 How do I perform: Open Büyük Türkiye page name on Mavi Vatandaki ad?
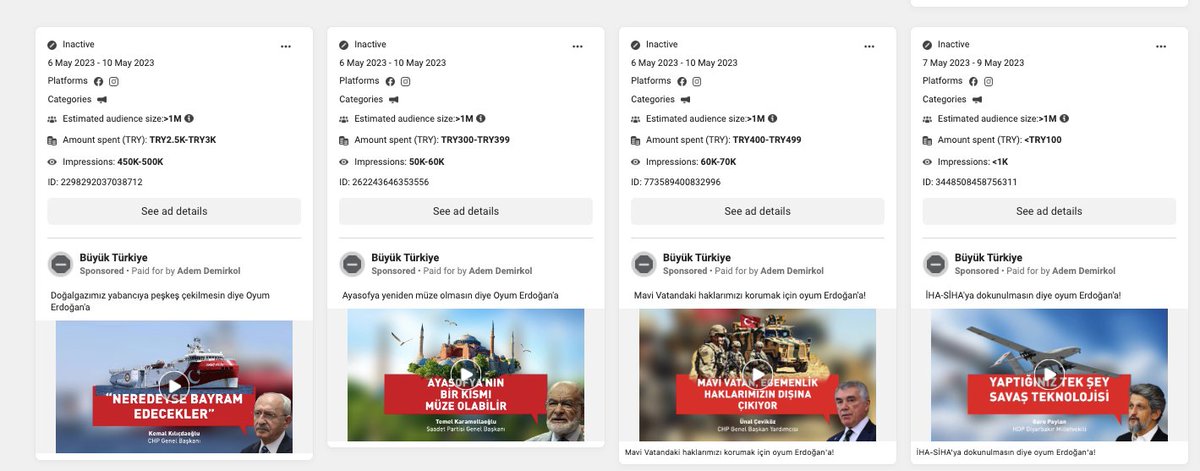click(697, 258)
